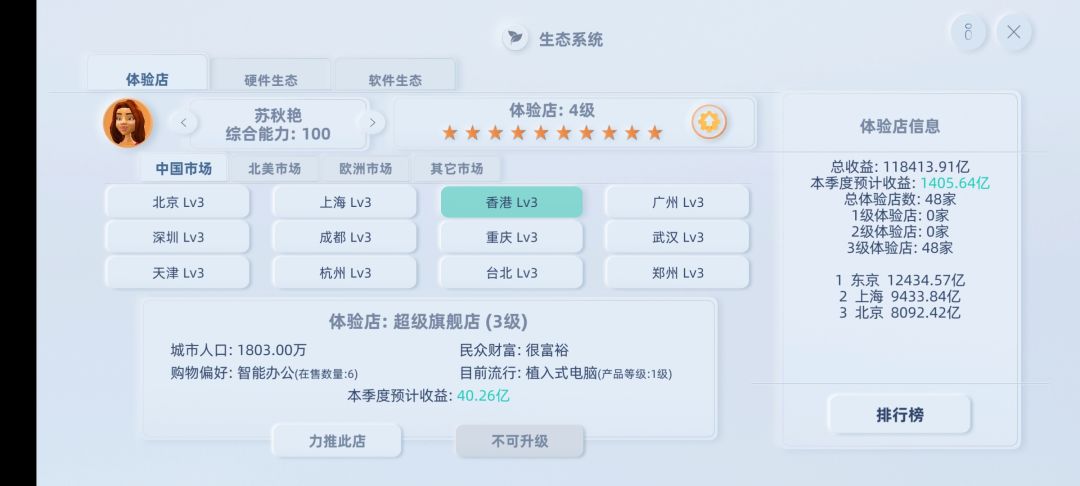Viewport: 1080px width, 486px height.
Task: Go to previous manager arrow
Action: tap(183, 123)
